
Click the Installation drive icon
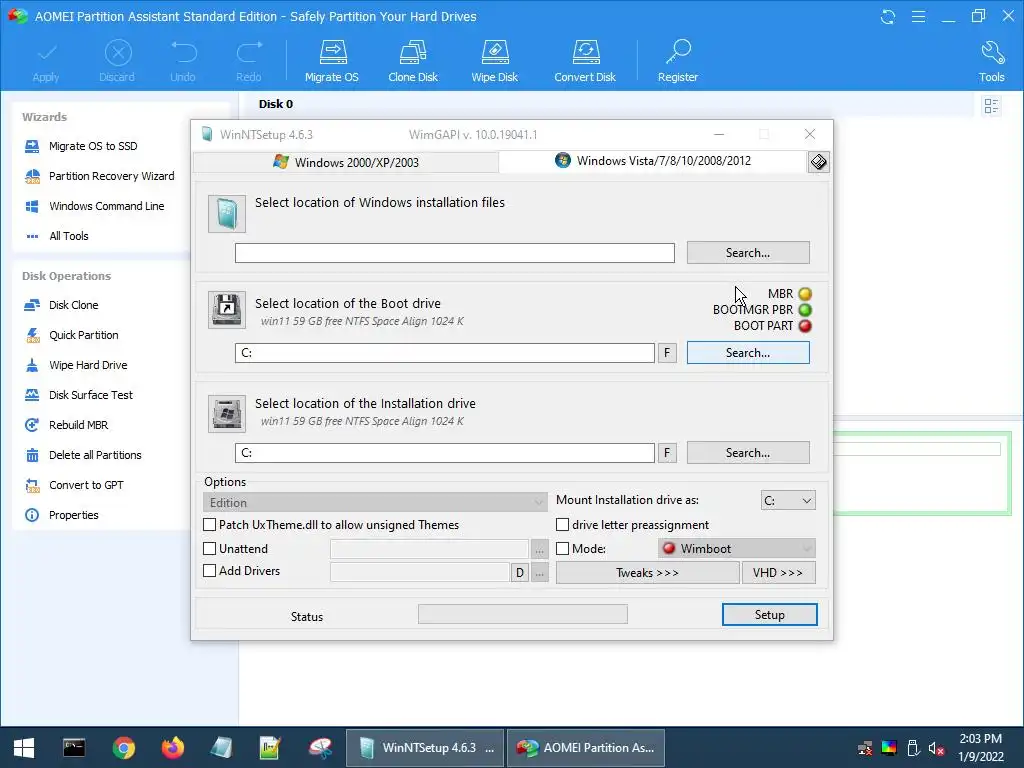tap(227, 413)
